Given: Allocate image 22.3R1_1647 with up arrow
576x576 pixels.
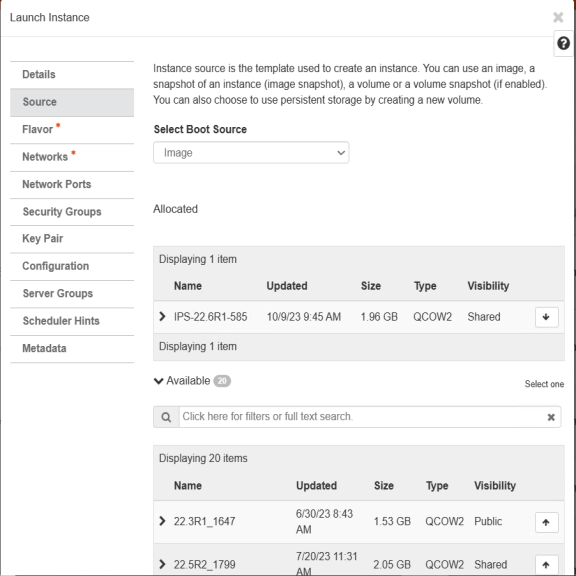Looking at the screenshot, I should (x=546, y=522).
